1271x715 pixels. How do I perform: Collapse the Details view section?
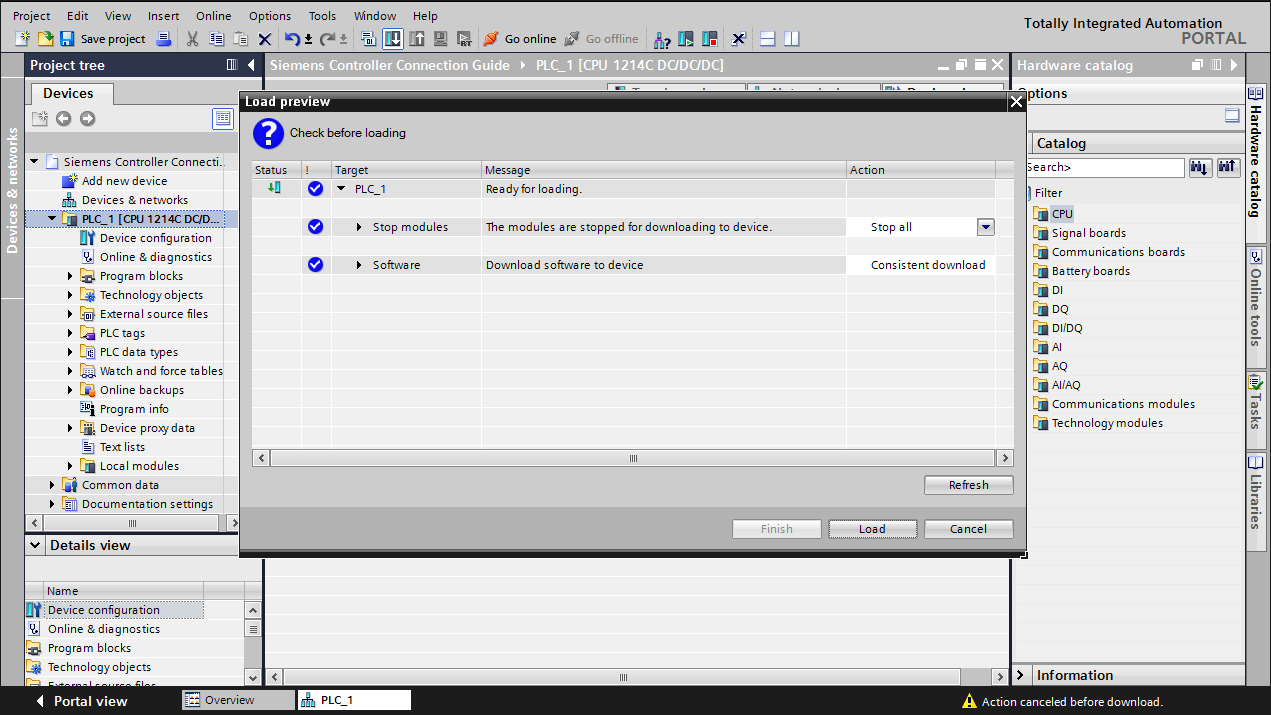pyautogui.click(x=36, y=545)
